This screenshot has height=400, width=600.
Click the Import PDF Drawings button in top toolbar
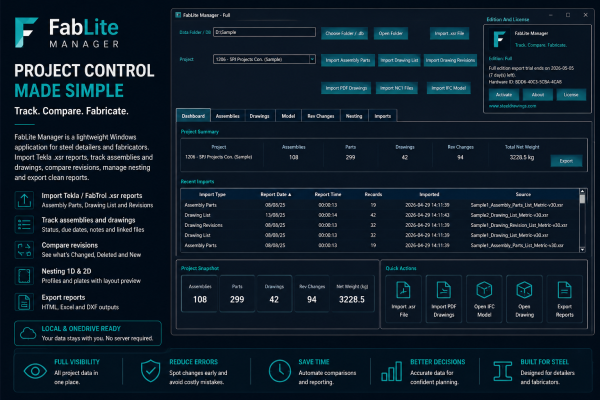[346, 88]
